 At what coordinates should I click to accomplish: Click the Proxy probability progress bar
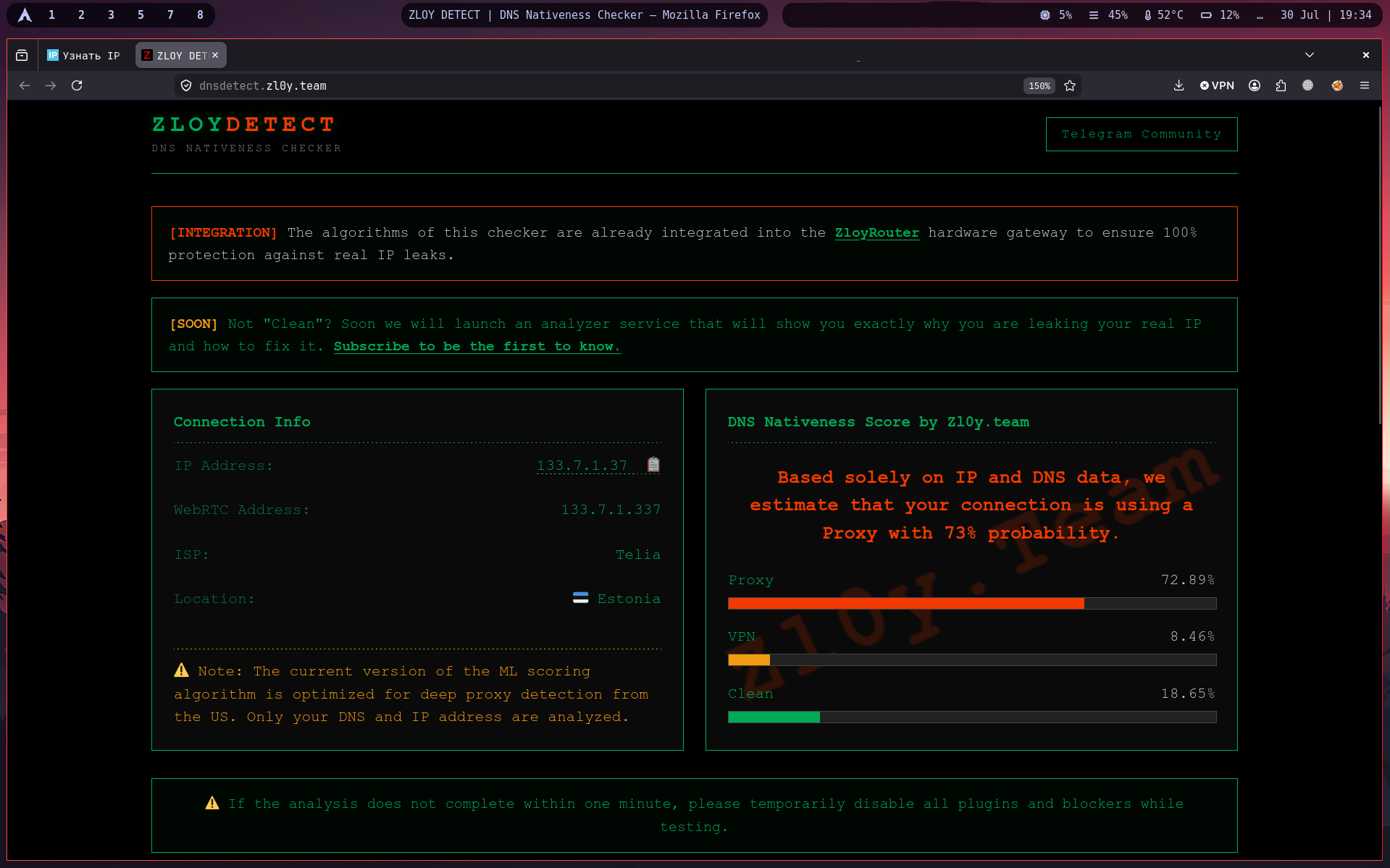[x=972, y=603]
